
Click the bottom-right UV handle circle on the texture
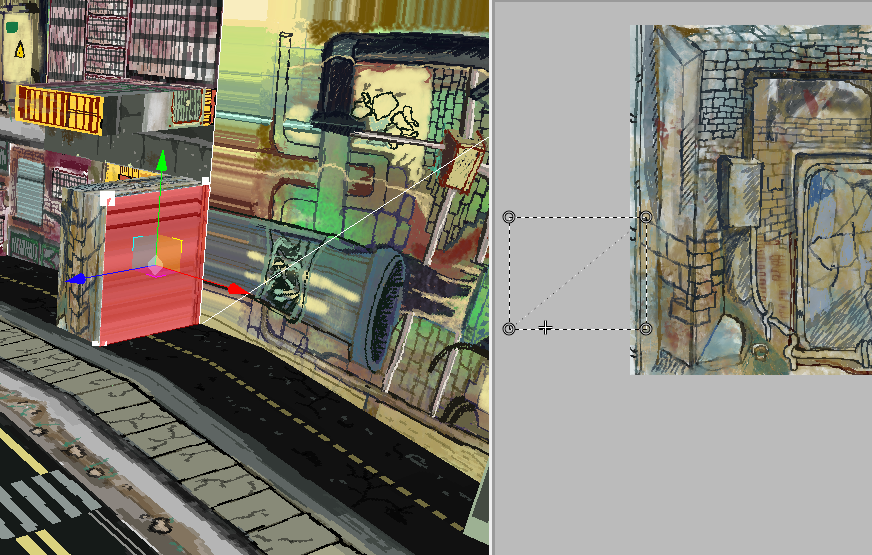pyautogui.click(x=645, y=329)
